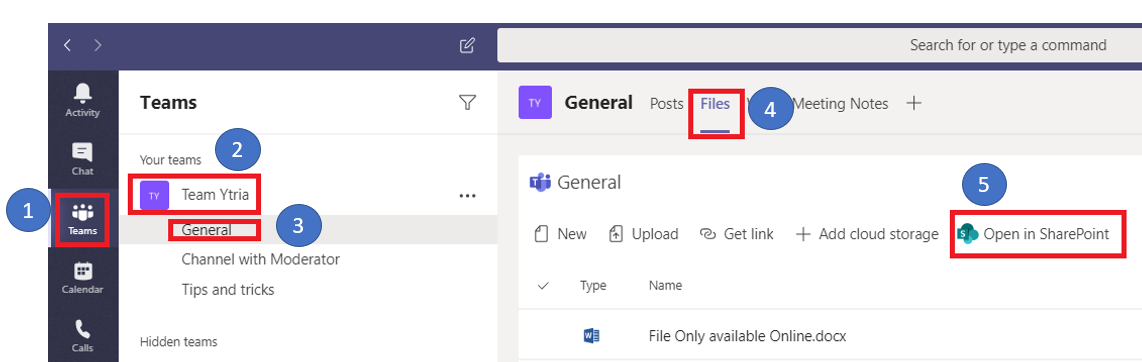Focus the search or command box
The image size is (1142, 362).
click(819, 45)
